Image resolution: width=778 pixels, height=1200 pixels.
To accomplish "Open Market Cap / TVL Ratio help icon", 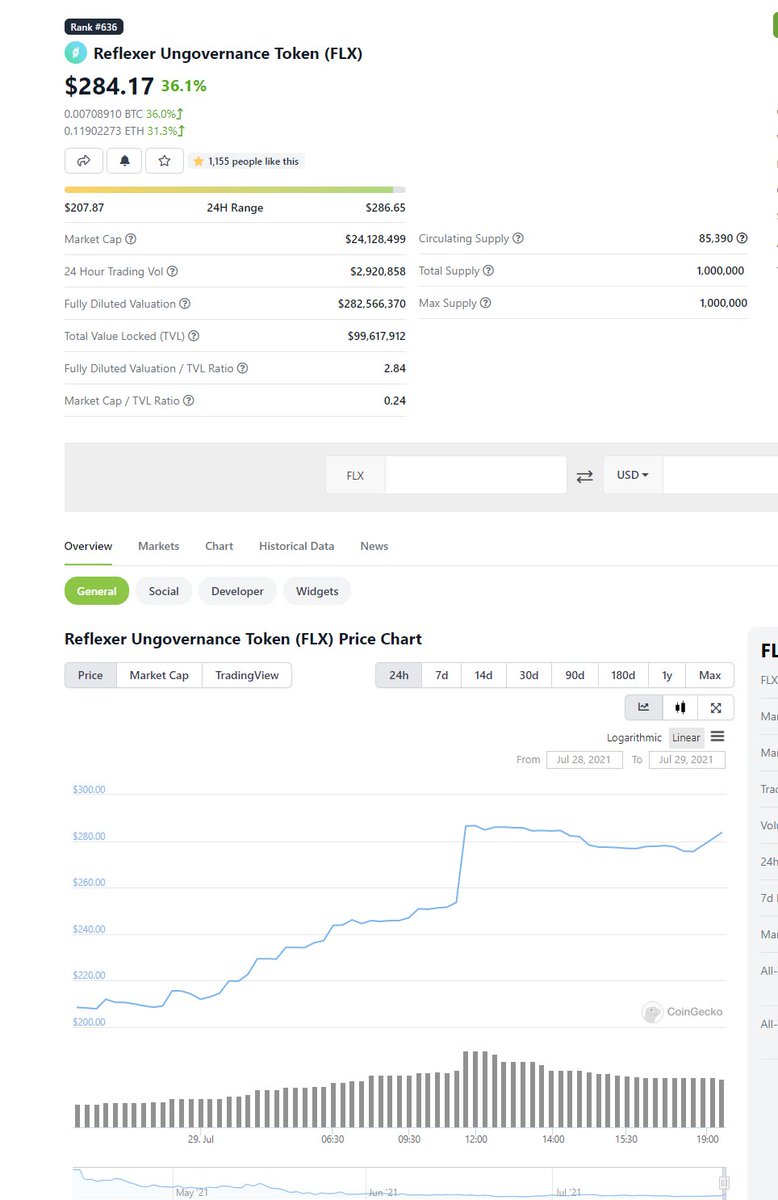I will pos(189,400).
